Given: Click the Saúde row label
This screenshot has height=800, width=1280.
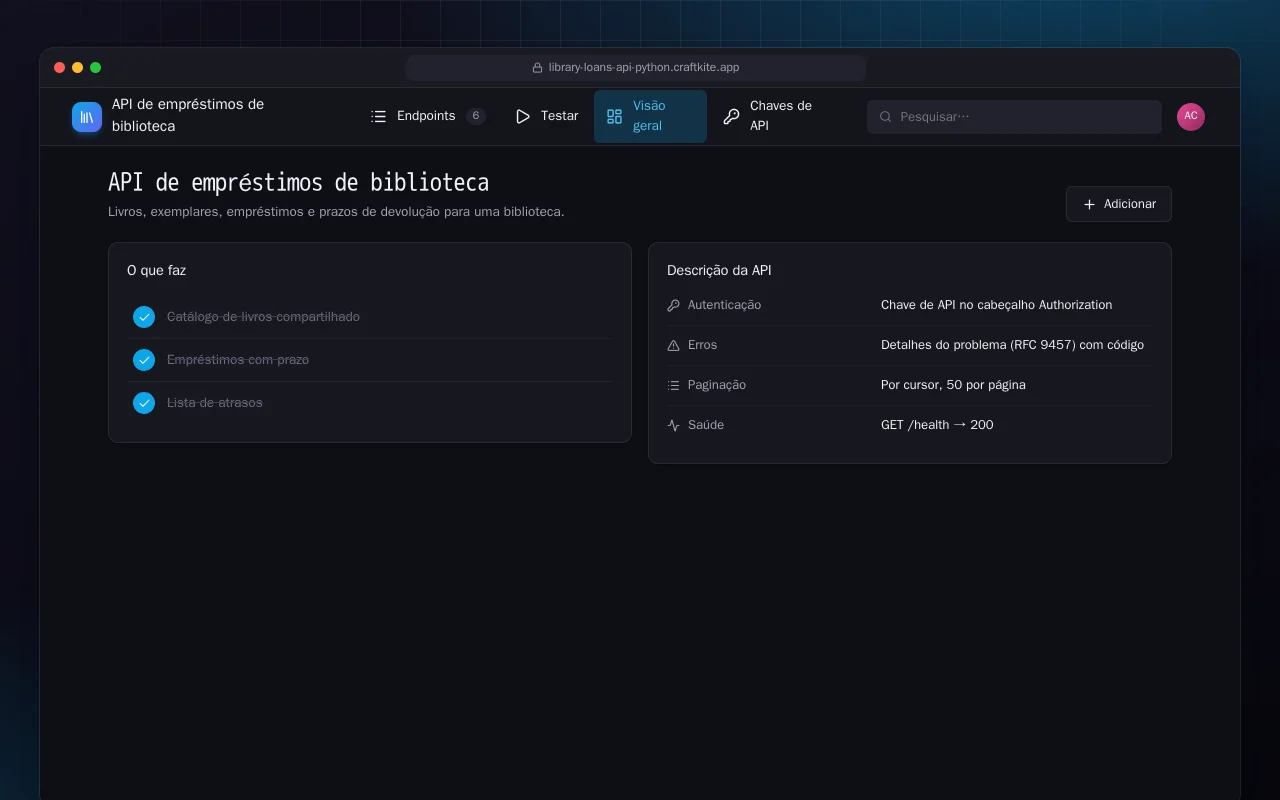Looking at the screenshot, I should [x=706, y=425].
